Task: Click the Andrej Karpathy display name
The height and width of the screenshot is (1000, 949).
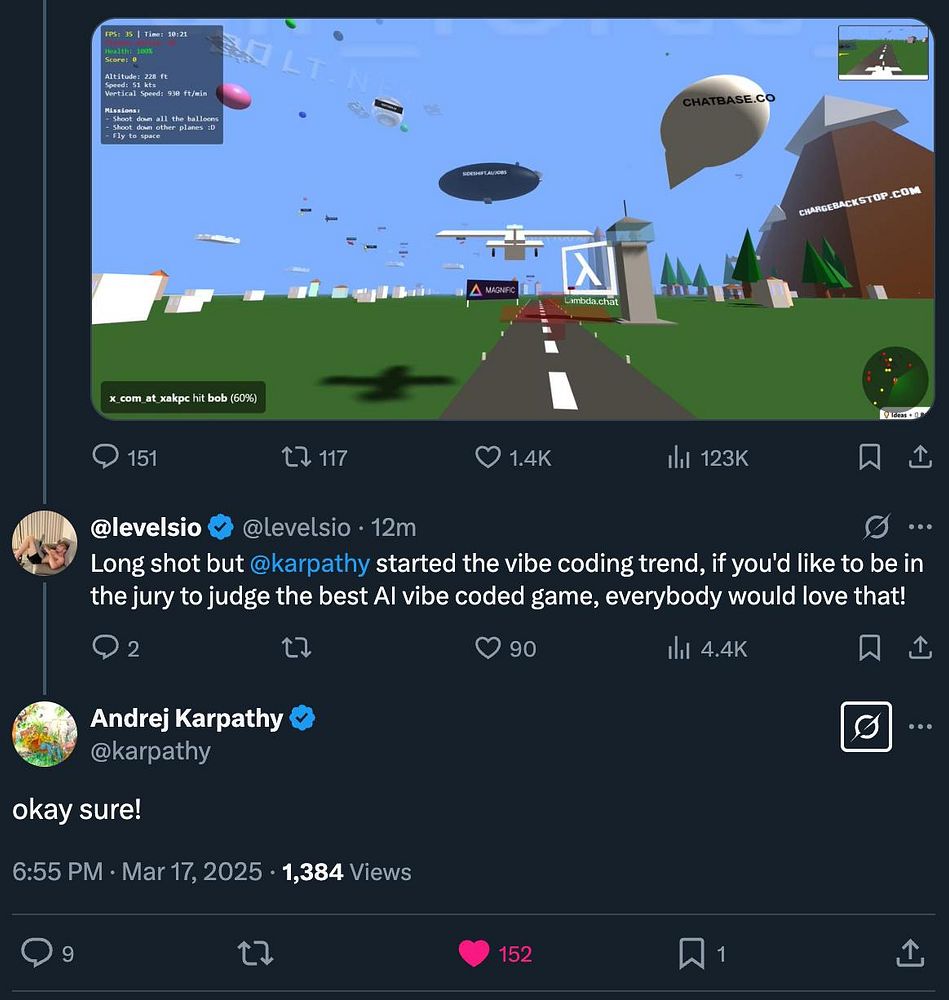Action: (187, 718)
